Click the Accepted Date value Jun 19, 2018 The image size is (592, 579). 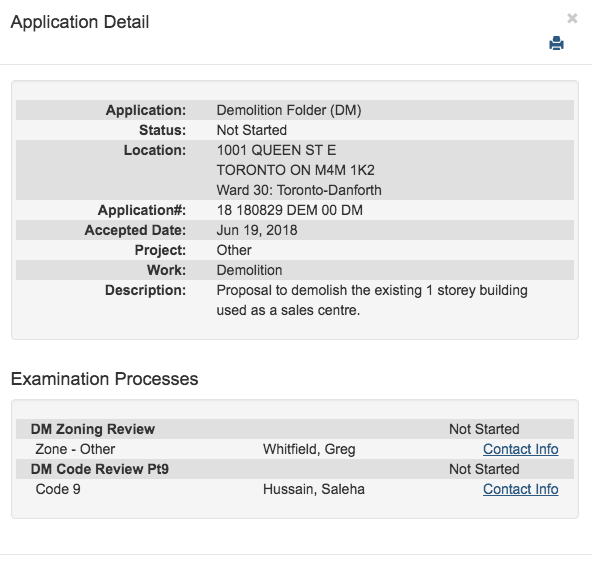point(257,230)
